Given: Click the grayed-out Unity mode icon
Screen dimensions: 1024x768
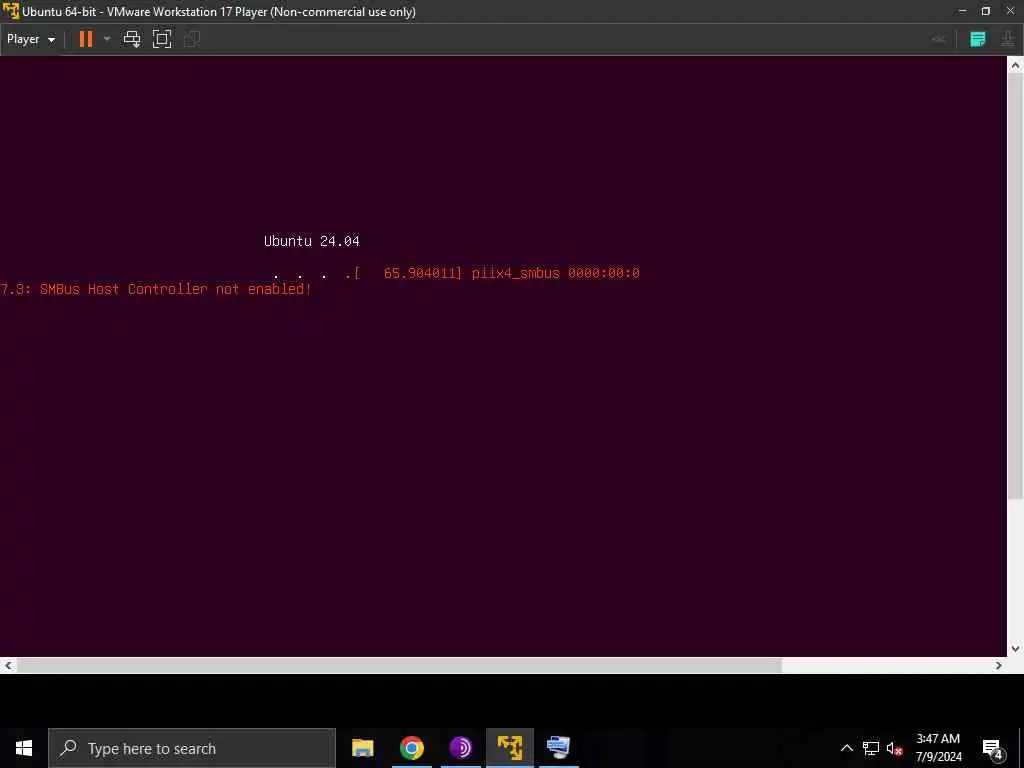Looking at the screenshot, I should (x=192, y=39).
